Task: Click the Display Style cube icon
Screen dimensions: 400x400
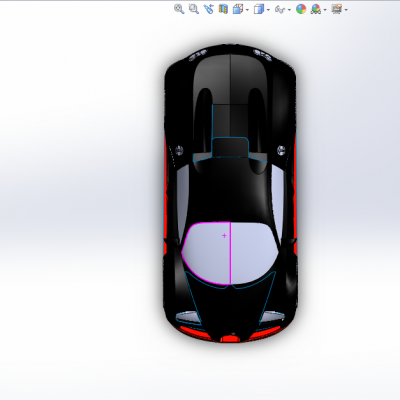Action: pyautogui.click(x=259, y=9)
